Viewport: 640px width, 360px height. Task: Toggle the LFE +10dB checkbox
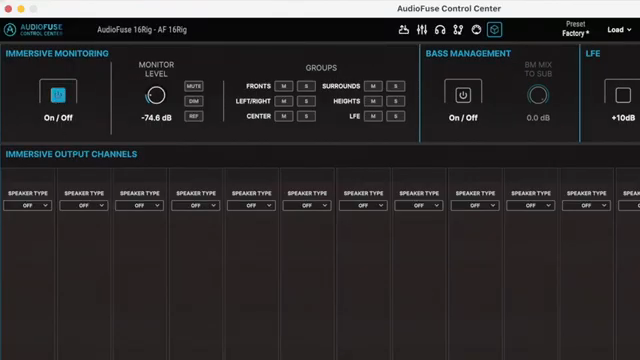click(x=623, y=95)
